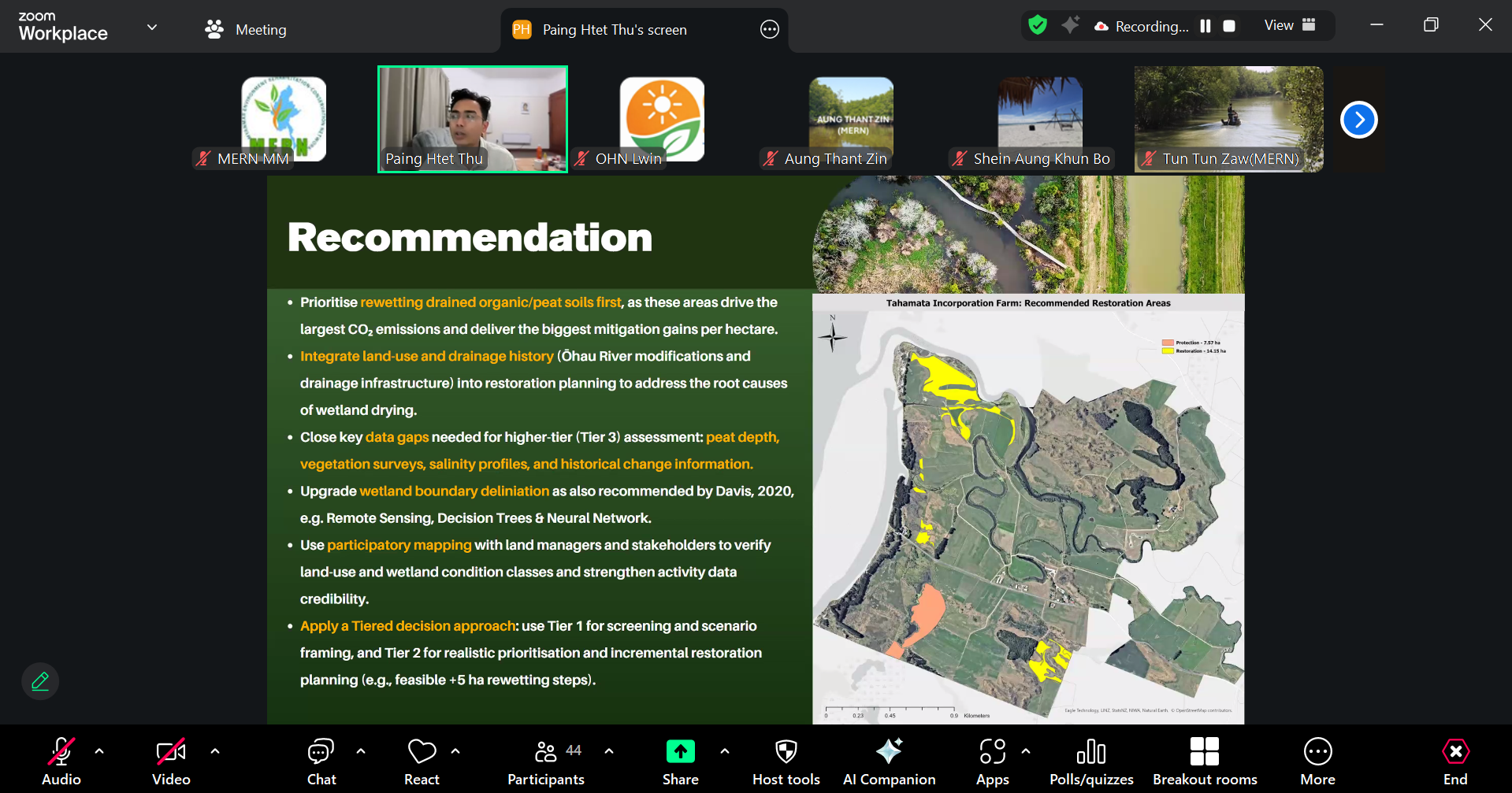Screen dimensions: 1512x793
Task: Unmute microphone with Audio button
Action: click(61, 762)
